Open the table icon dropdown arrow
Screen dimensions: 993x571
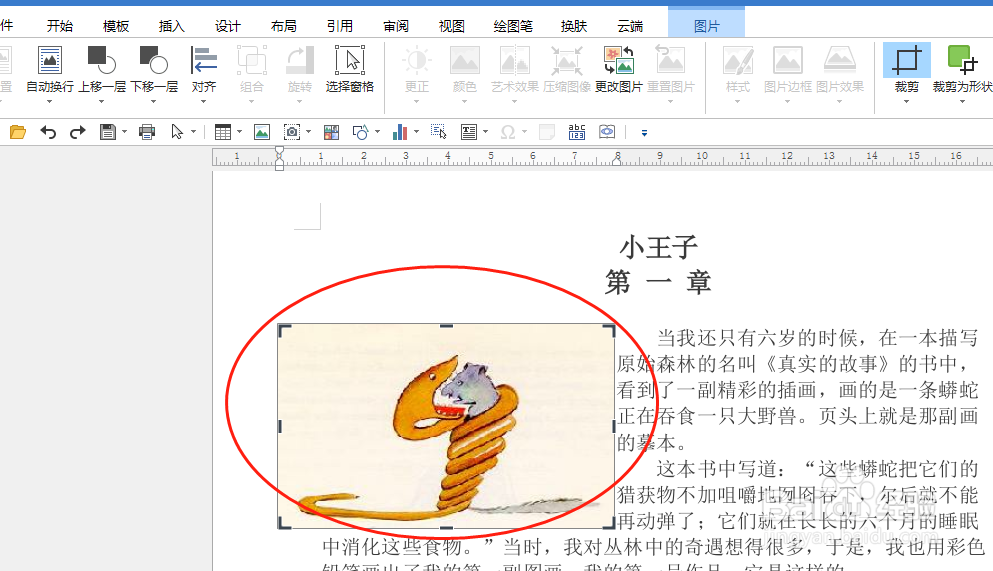pos(239,132)
